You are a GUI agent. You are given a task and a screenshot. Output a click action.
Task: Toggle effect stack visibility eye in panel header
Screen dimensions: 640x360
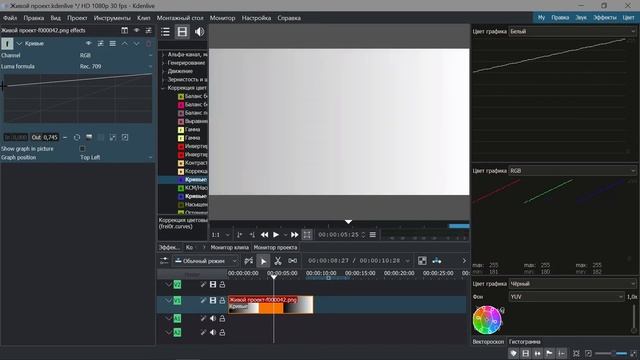click(137, 30)
